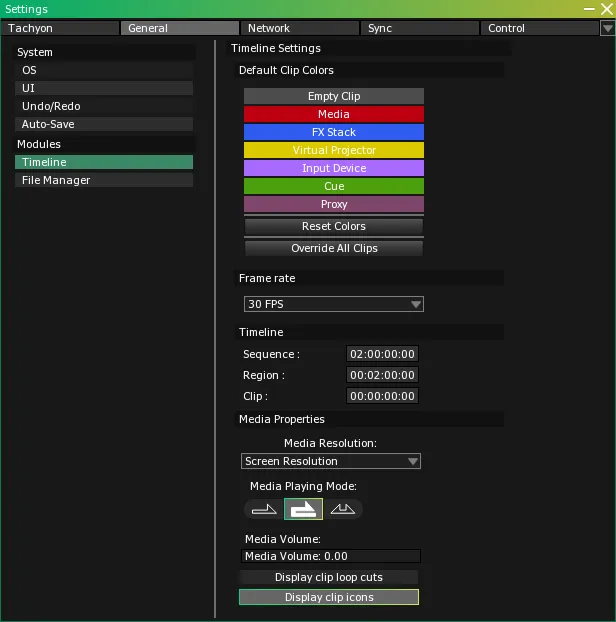
Task: Open the Undo/Redo settings section
Action: pos(104,106)
